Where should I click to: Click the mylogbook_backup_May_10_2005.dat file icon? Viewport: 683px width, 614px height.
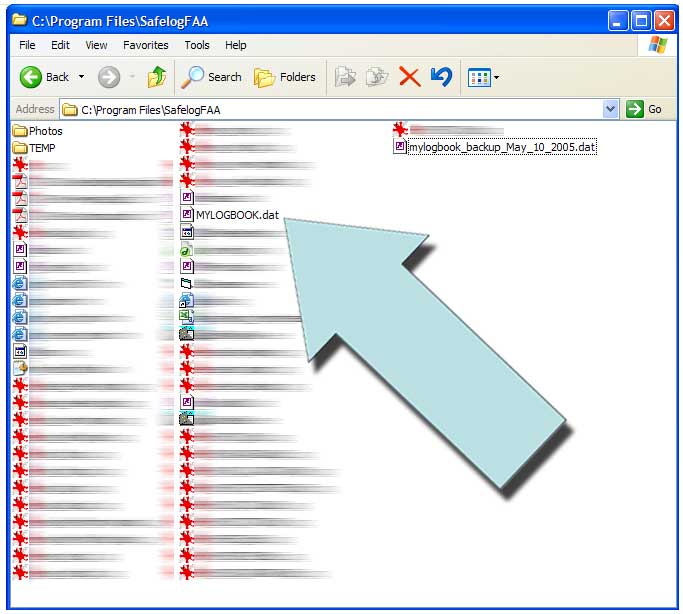pyautogui.click(x=399, y=146)
